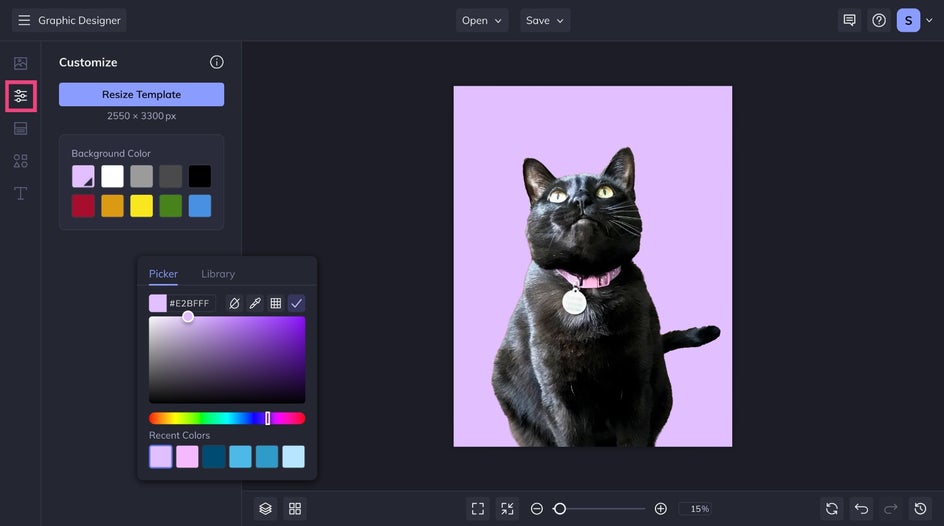Image resolution: width=944 pixels, height=526 pixels.
Task: Open the Templates sidebar icon
Action: click(x=20, y=128)
